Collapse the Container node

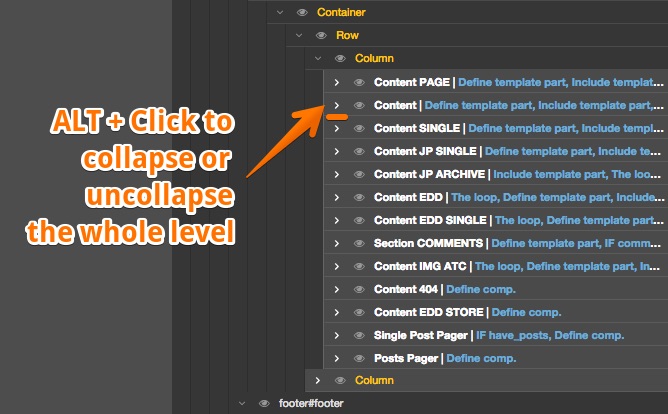coord(280,12)
